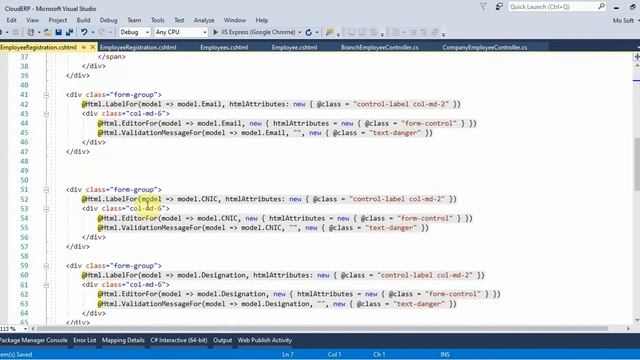Click the Open File folder icon
The width and height of the screenshot is (640, 360).
coord(47,32)
